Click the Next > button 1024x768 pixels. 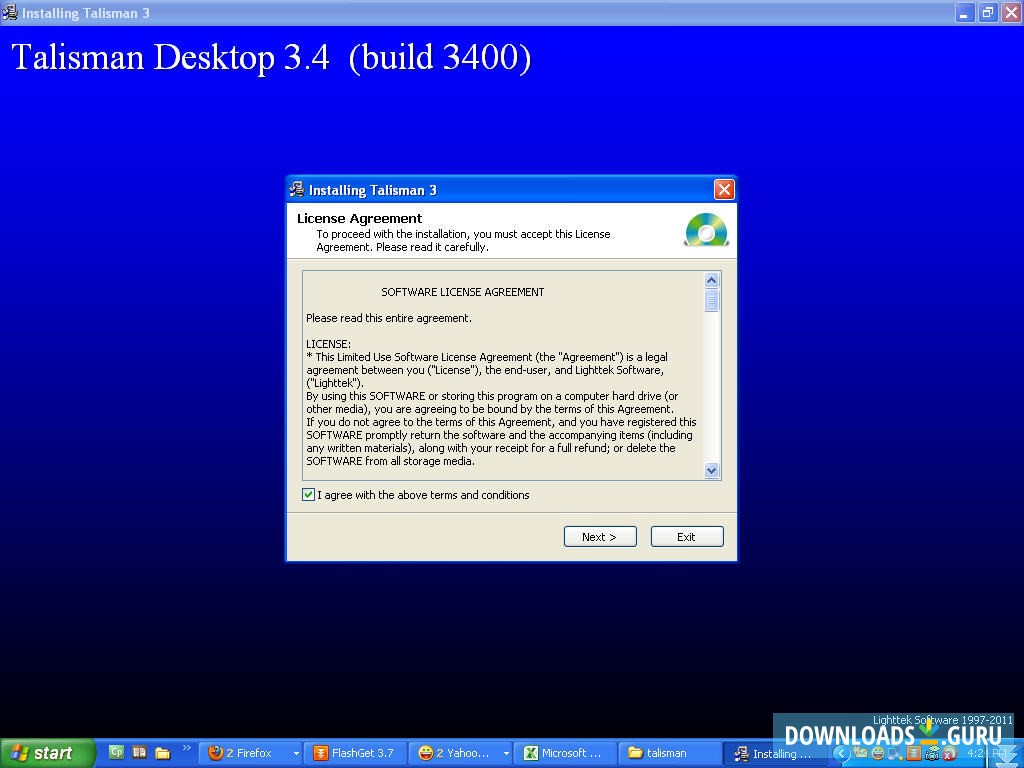pyautogui.click(x=600, y=537)
